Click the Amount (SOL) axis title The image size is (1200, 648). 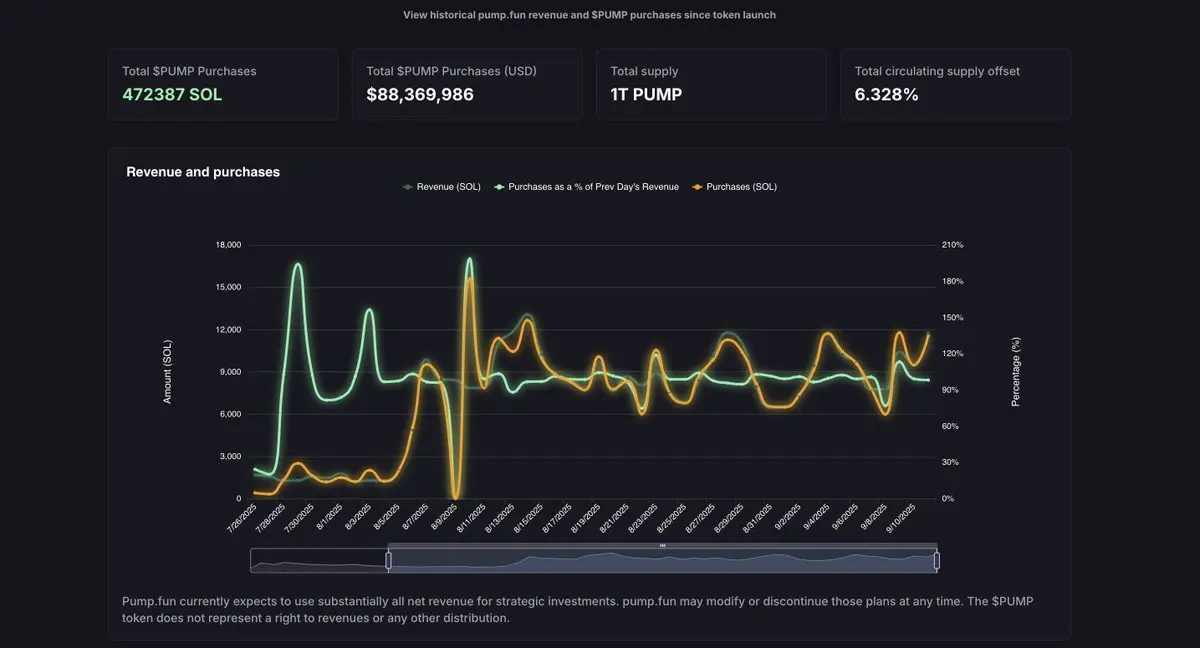point(168,371)
